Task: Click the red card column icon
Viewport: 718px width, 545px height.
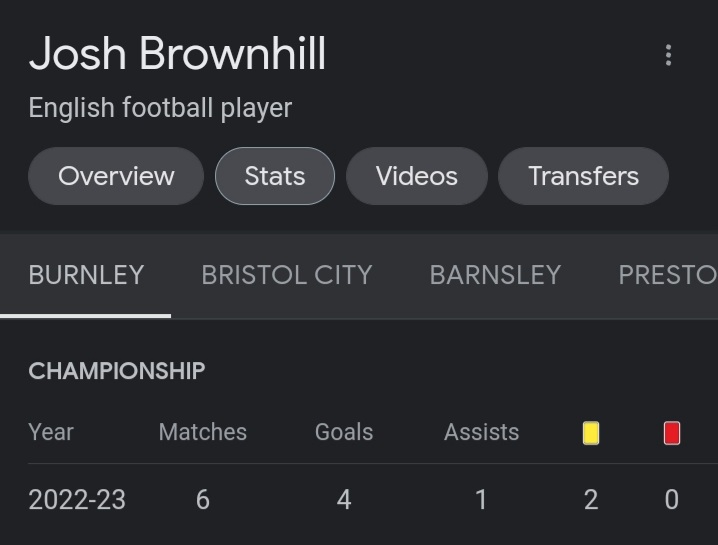Action: [672, 433]
